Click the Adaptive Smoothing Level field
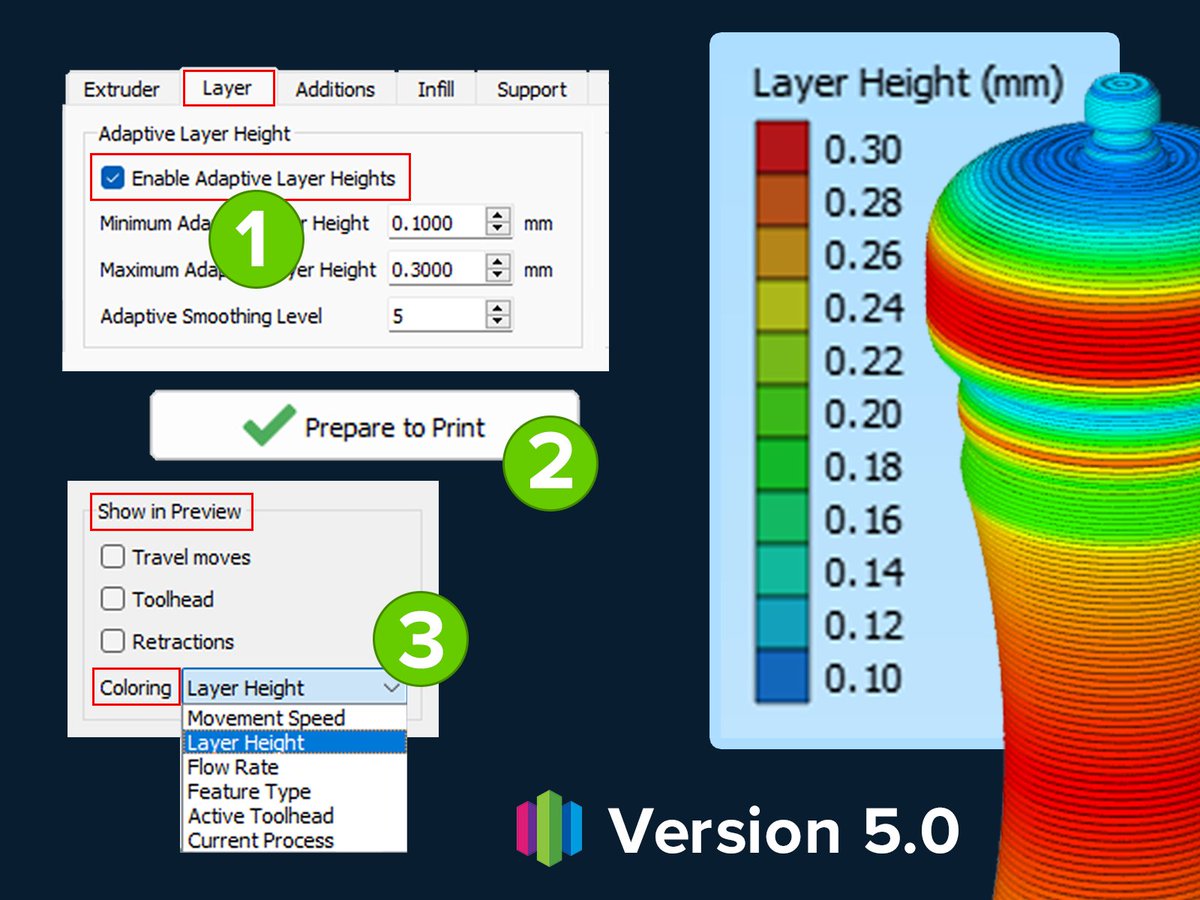 point(436,316)
